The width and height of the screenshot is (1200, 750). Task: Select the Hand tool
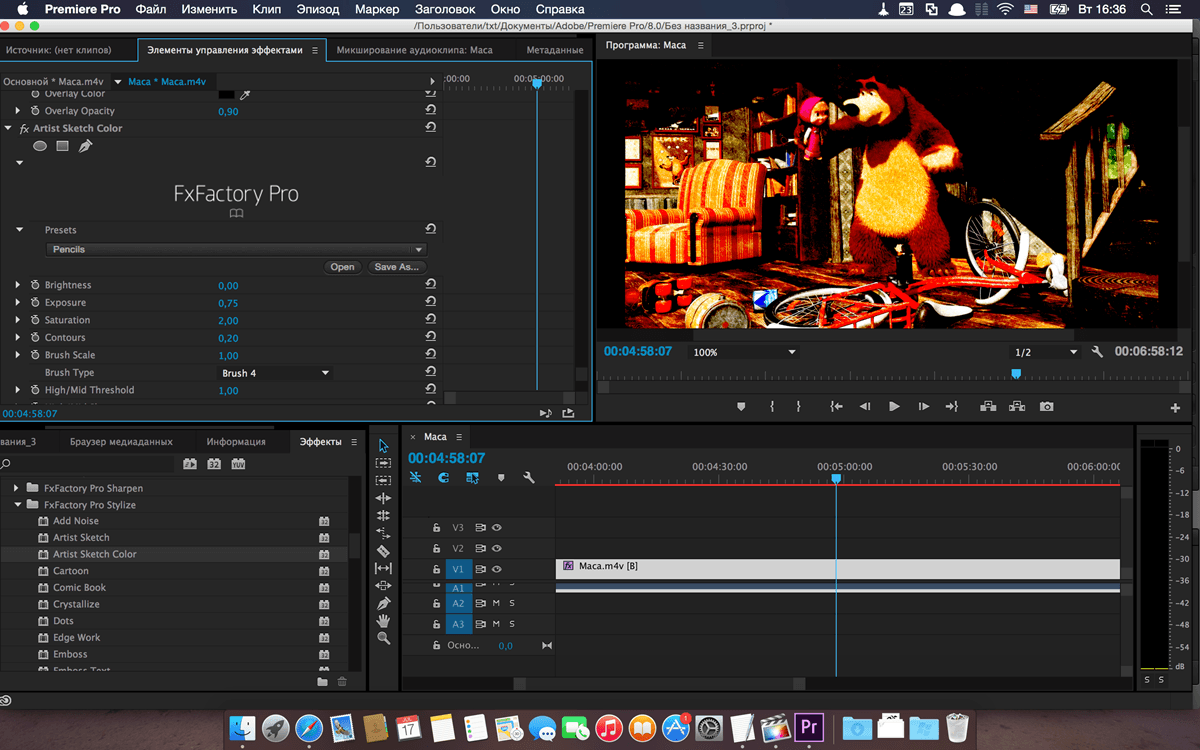[384, 621]
